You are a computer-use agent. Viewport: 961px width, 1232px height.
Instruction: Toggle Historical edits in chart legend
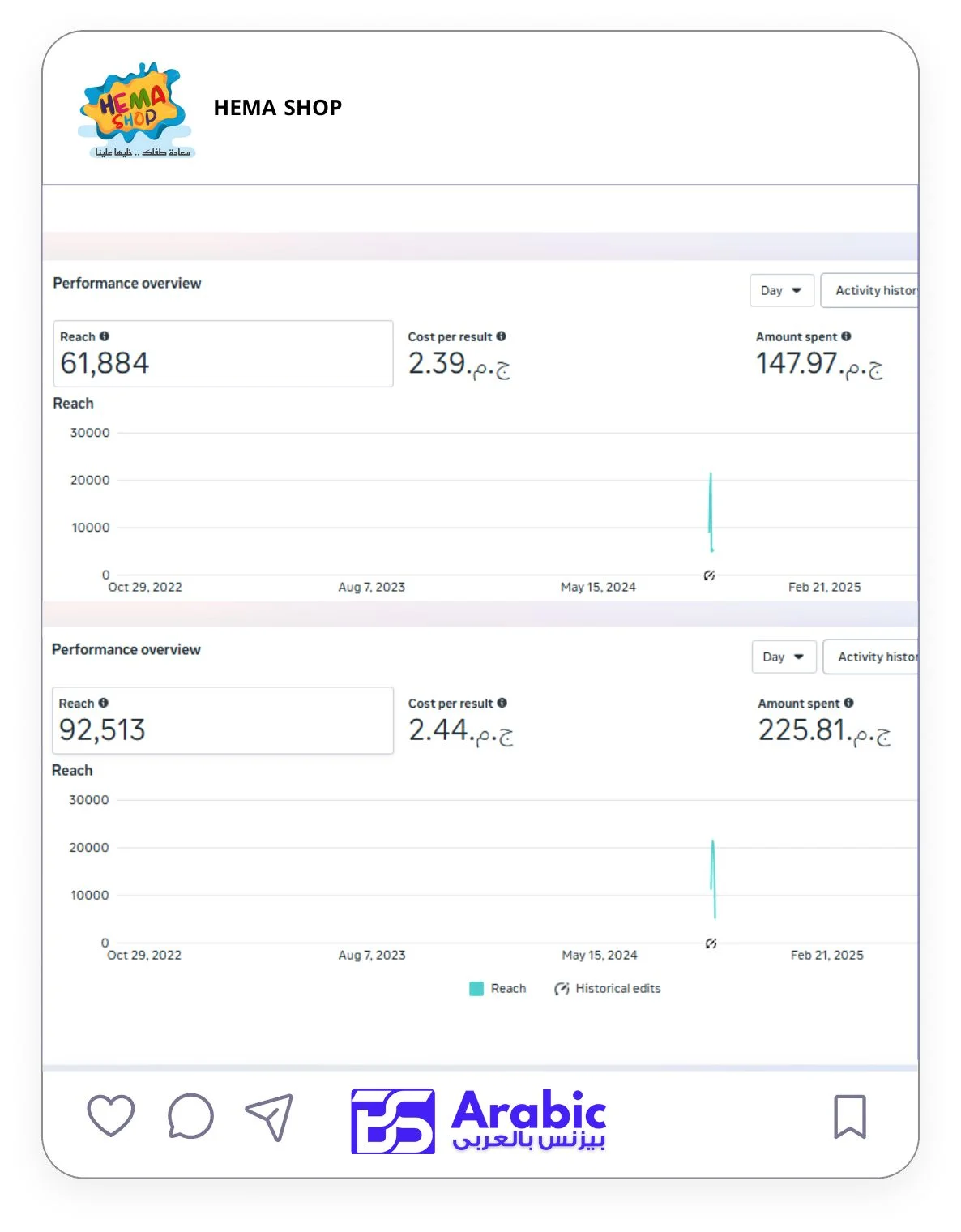608,988
